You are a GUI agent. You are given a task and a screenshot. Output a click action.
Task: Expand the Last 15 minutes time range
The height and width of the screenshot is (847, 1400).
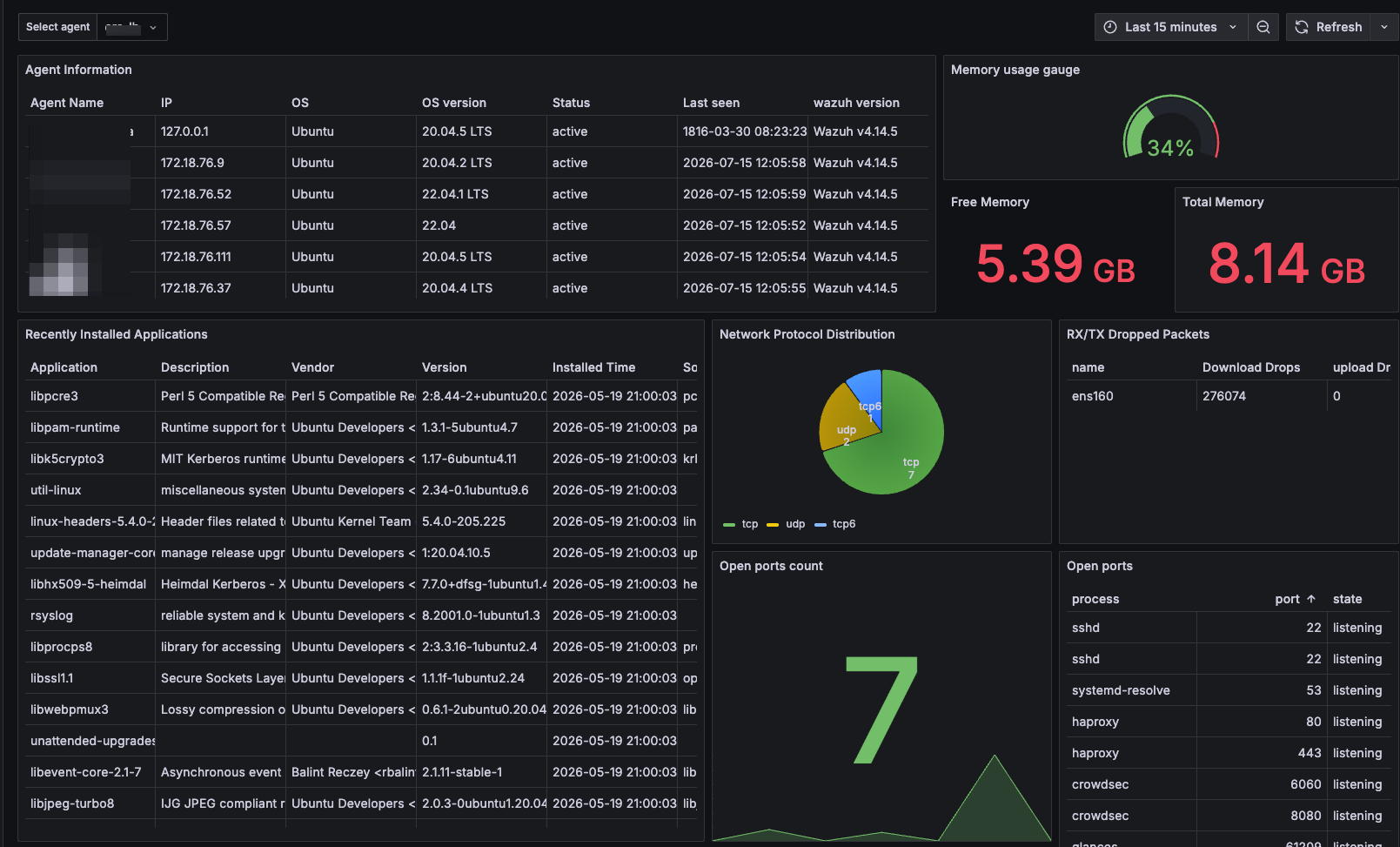point(1170,27)
